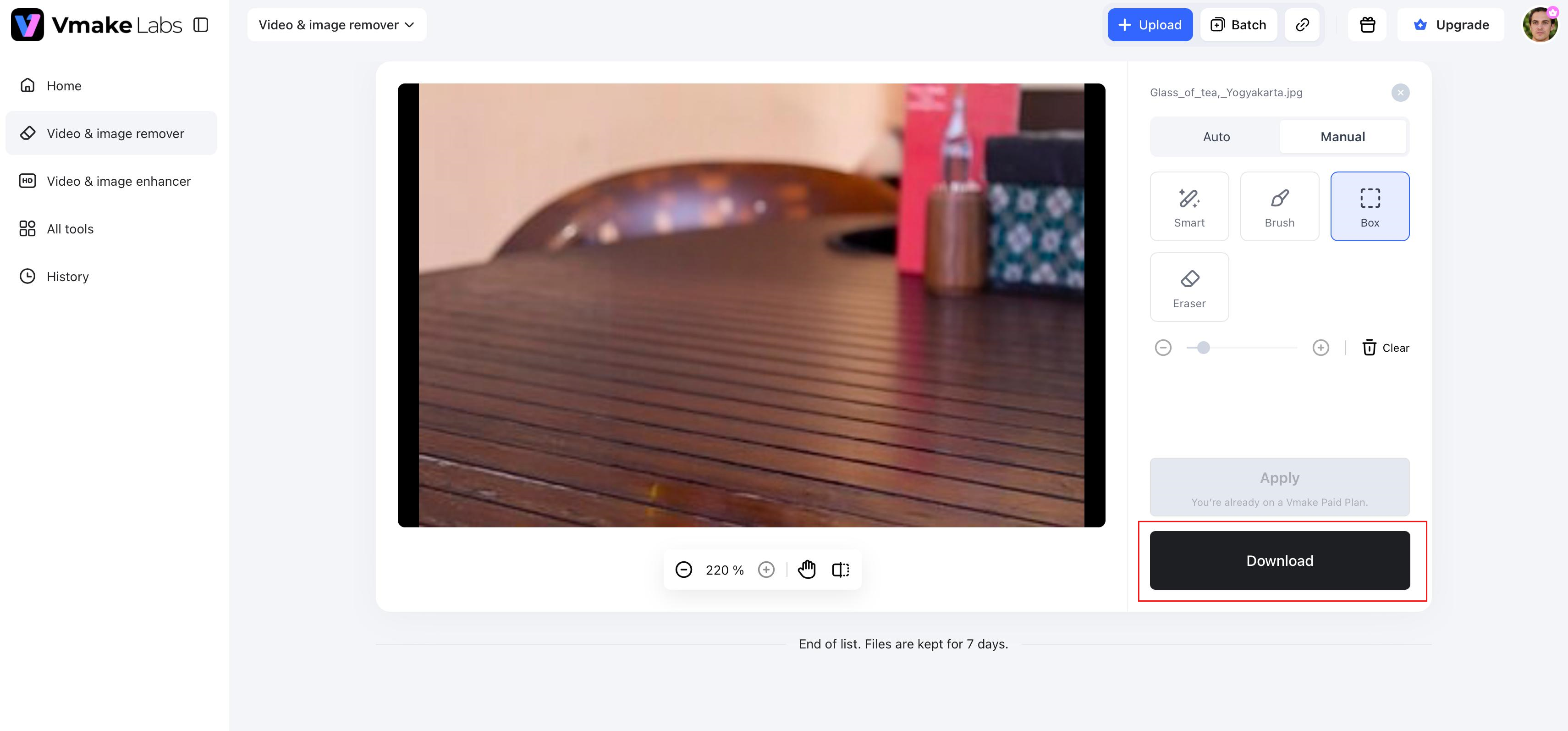Close the Glass_of_tea,_Yogyakarta.jpg file
1568x731 pixels.
tap(1400, 93)
